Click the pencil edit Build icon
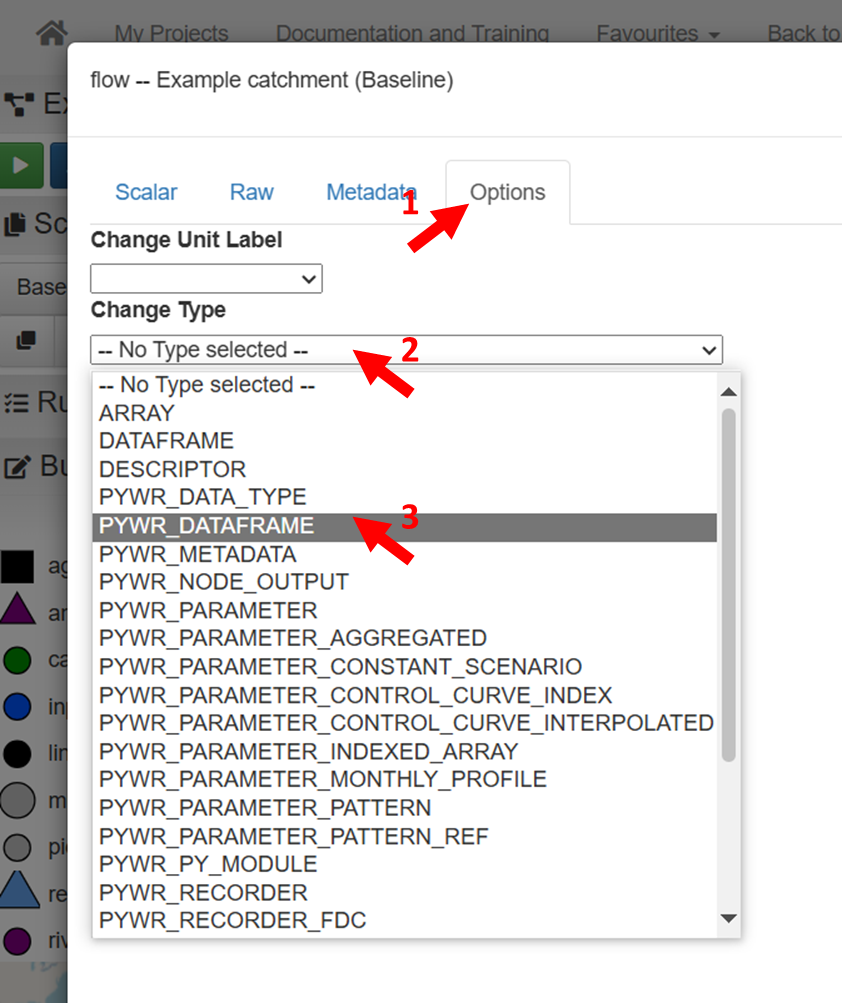The width and height of the screenshot is (842, 1003). [x=16, y=467]
